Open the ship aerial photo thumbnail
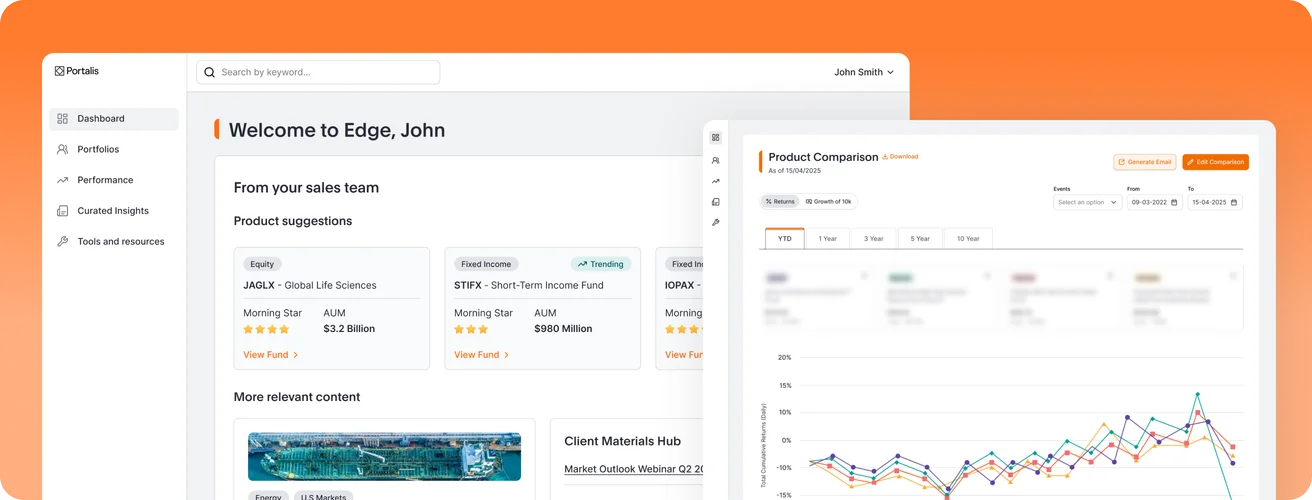The image size is (1312, 500). point(384,457)
